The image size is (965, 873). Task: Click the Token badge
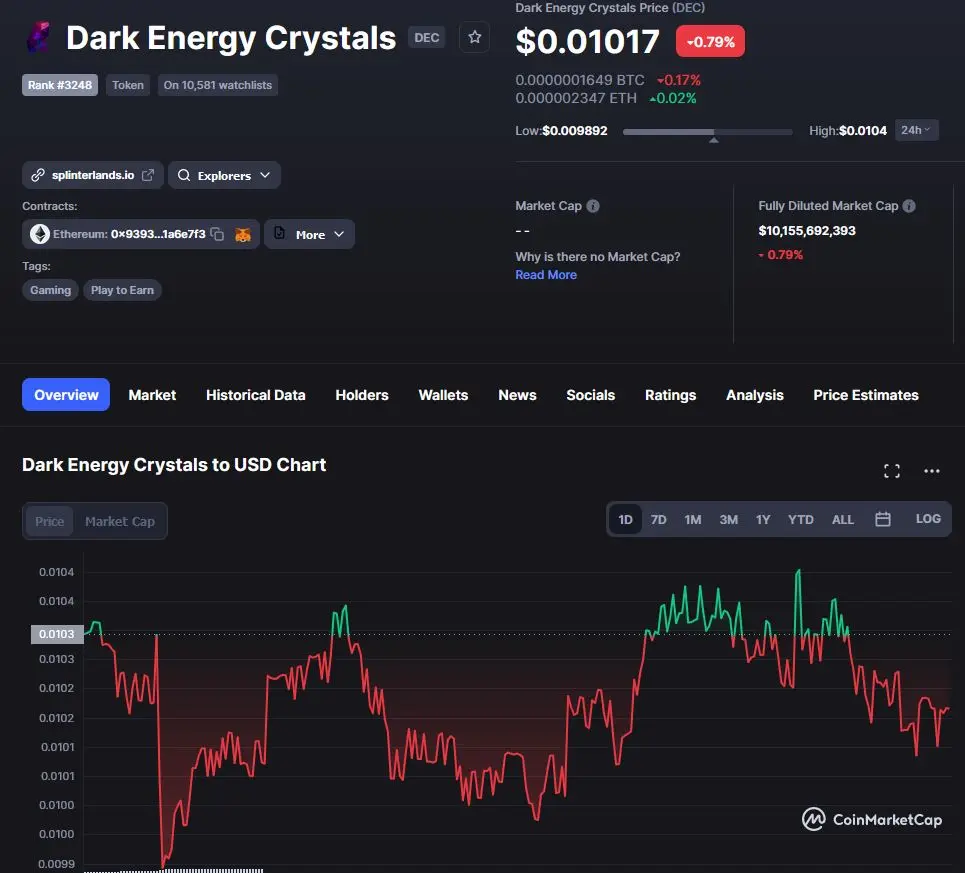[x=127, y=85]
